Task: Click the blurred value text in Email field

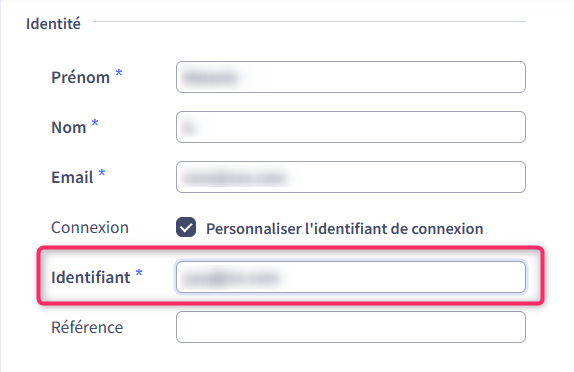Action: tap(235, 178)
